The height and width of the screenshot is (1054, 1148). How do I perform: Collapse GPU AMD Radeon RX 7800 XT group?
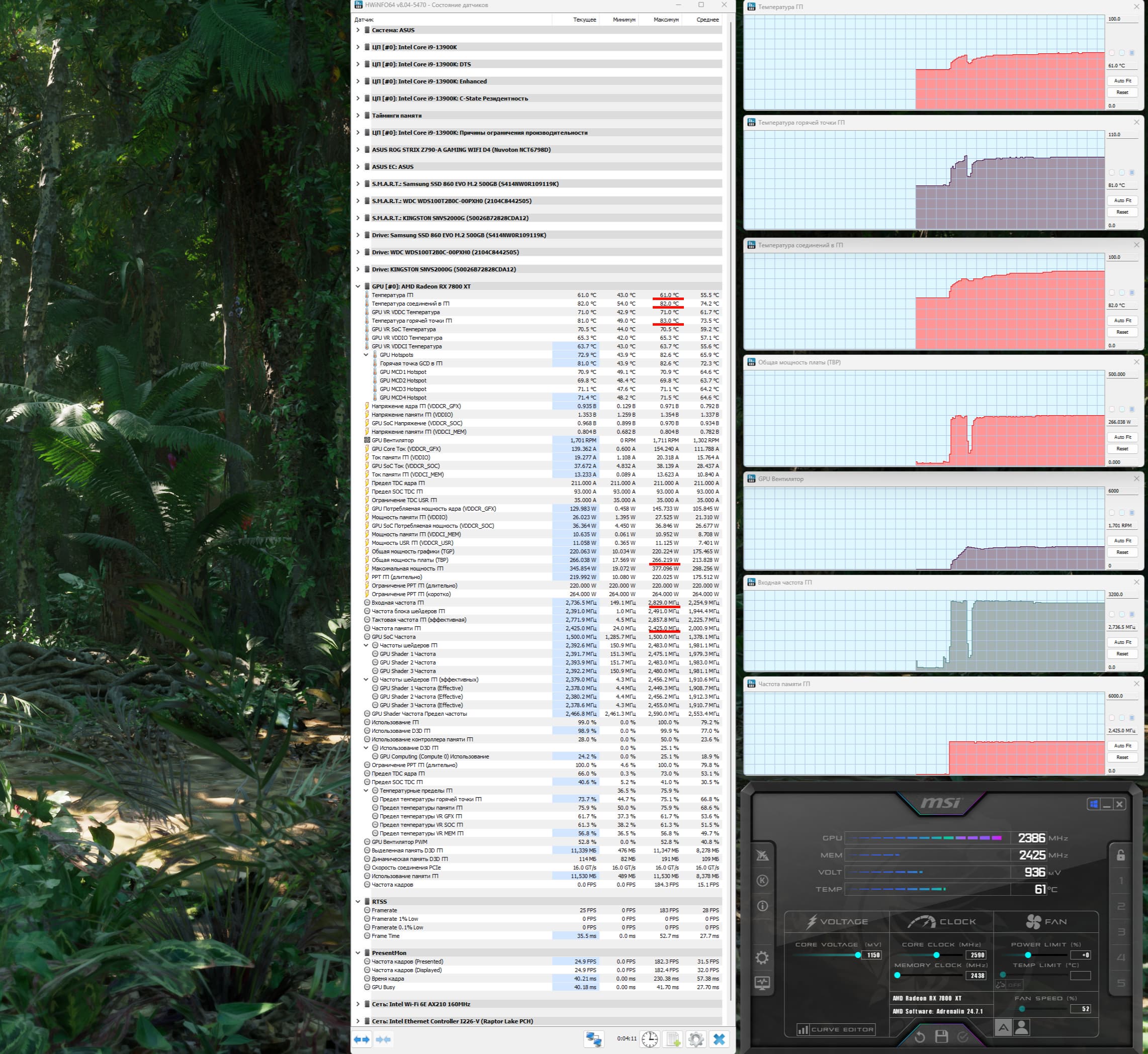(x=358, y=286)
